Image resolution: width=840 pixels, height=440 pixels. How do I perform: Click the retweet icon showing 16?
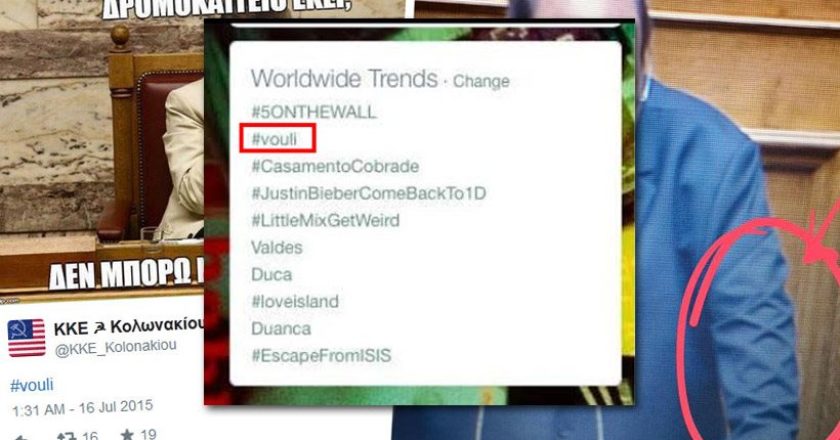pyautogui.click(x=67, y=436)
